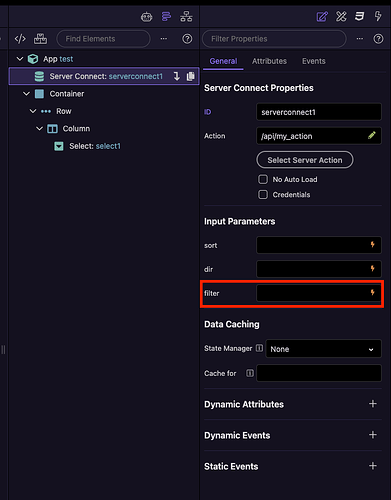The image size is (391, 500).
Task: Move serverconnect1 with the arrow icon
Action: point(177,76)
